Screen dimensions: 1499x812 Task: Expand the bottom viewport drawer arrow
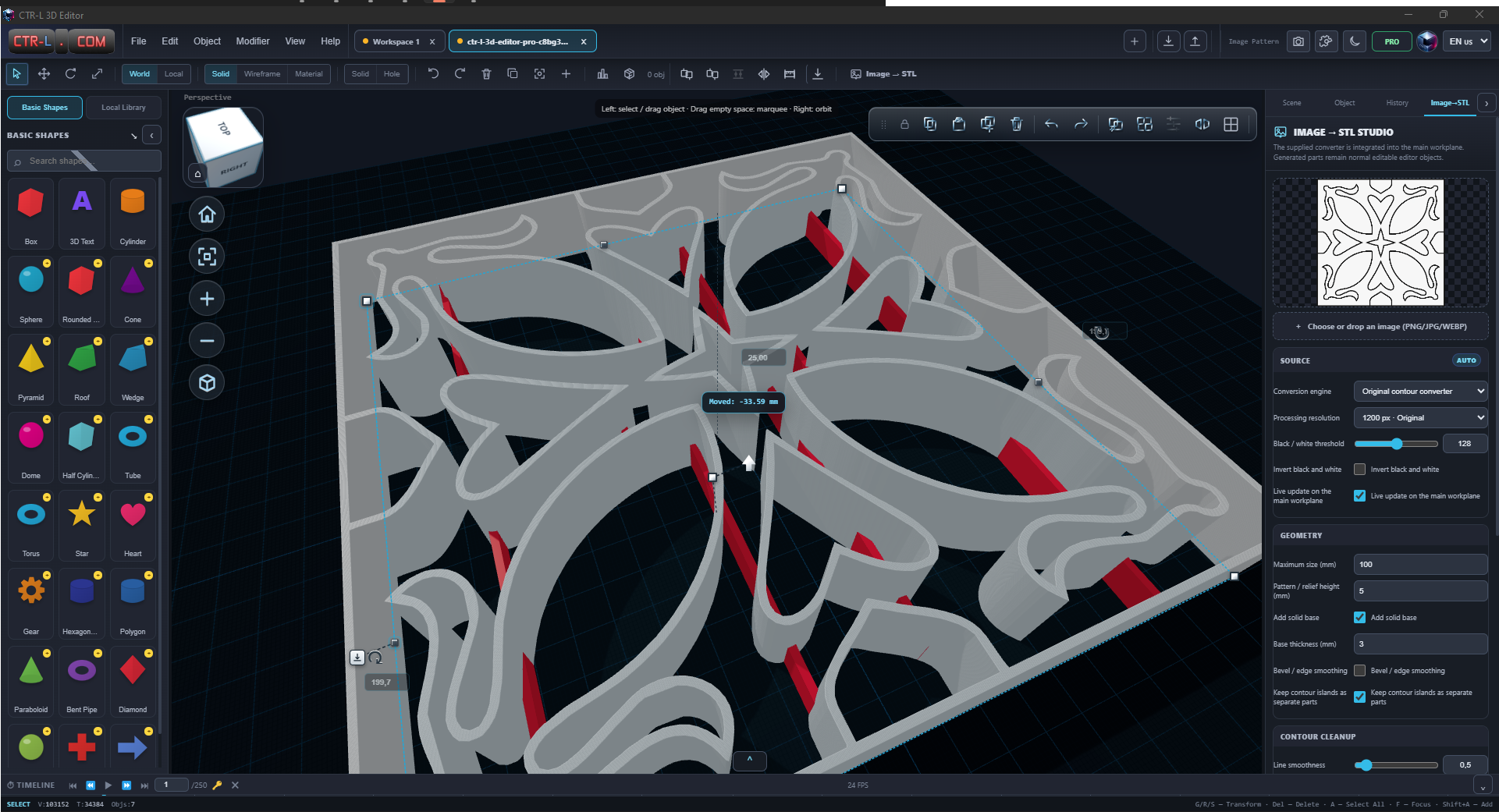(x=749, y=760)
